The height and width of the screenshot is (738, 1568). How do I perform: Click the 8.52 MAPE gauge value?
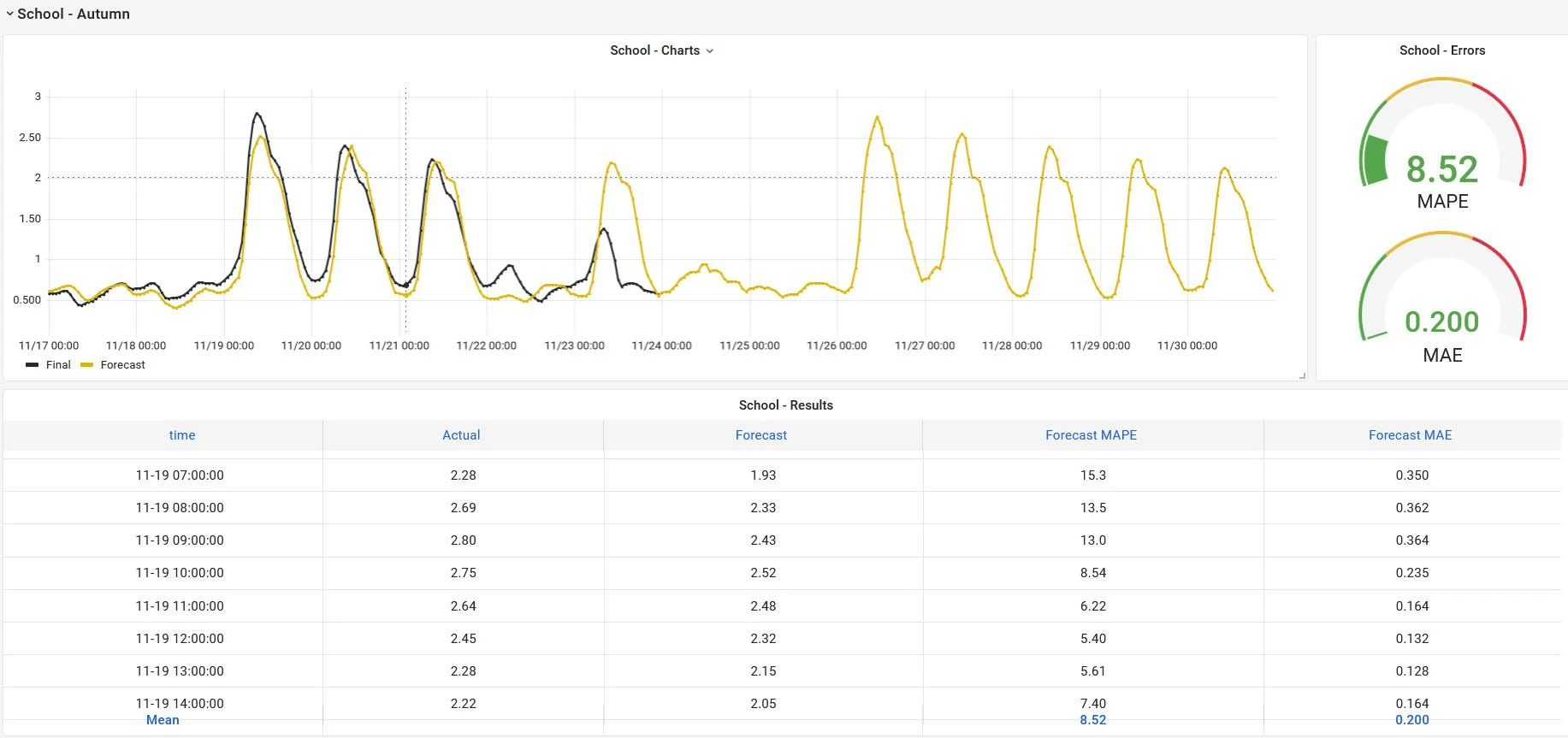(x=1442, y=169)
